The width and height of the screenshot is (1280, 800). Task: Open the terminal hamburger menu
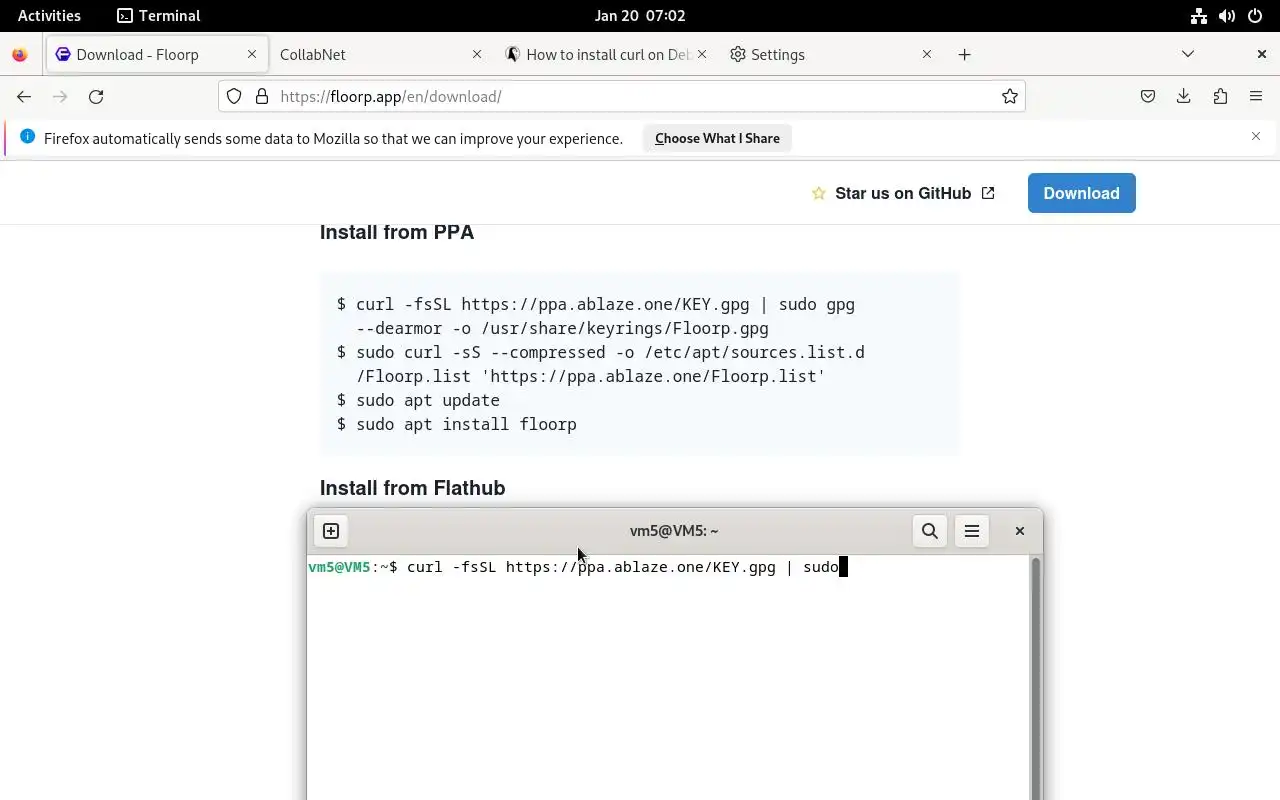tap(972, 531)
